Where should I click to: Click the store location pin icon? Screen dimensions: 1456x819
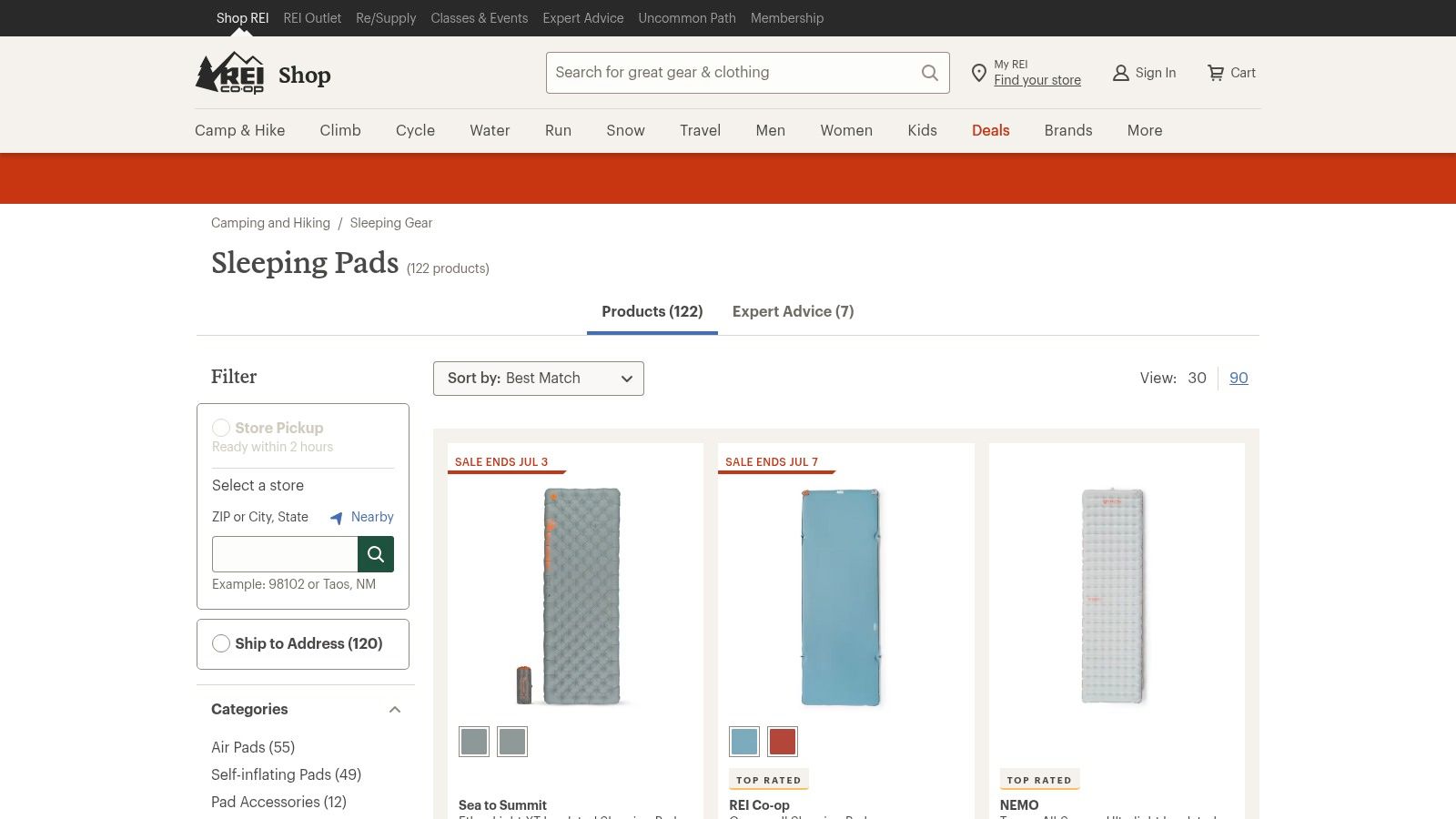coord(978,73)
